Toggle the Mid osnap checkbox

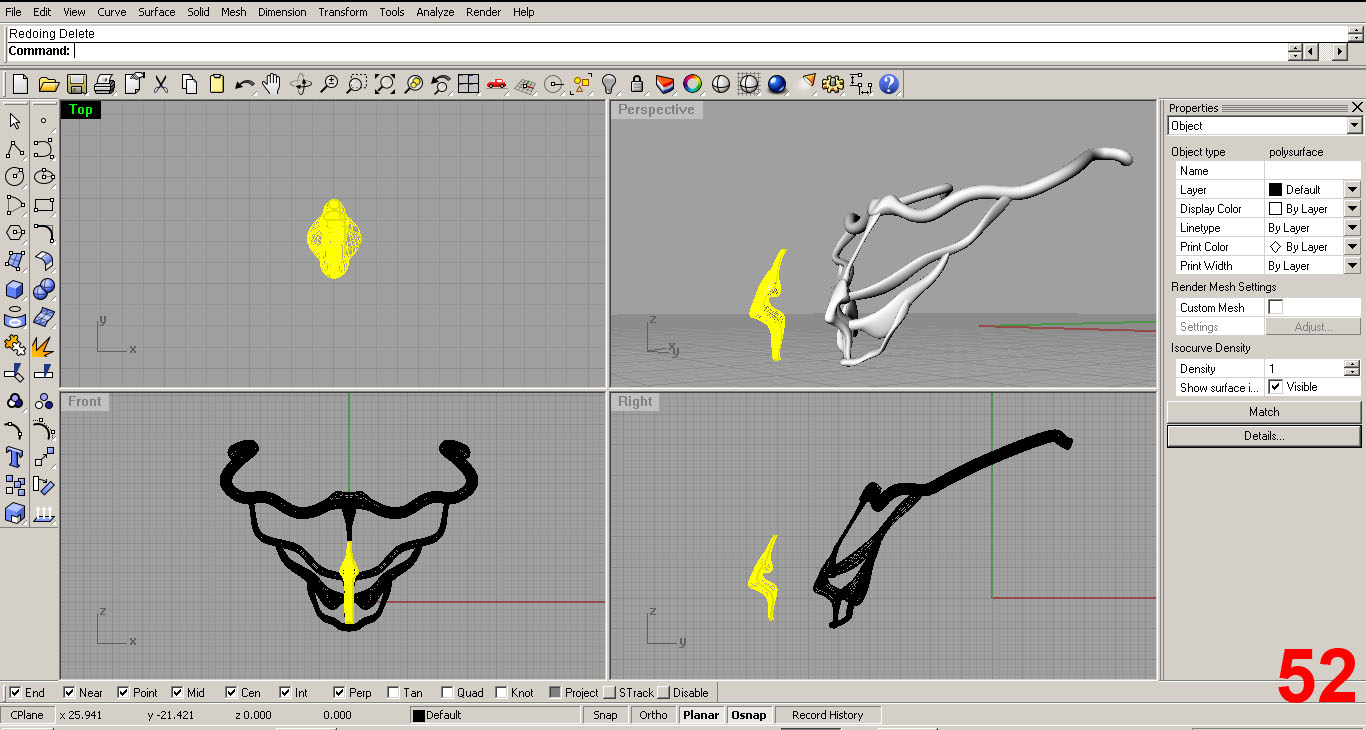tap(178, 692)
